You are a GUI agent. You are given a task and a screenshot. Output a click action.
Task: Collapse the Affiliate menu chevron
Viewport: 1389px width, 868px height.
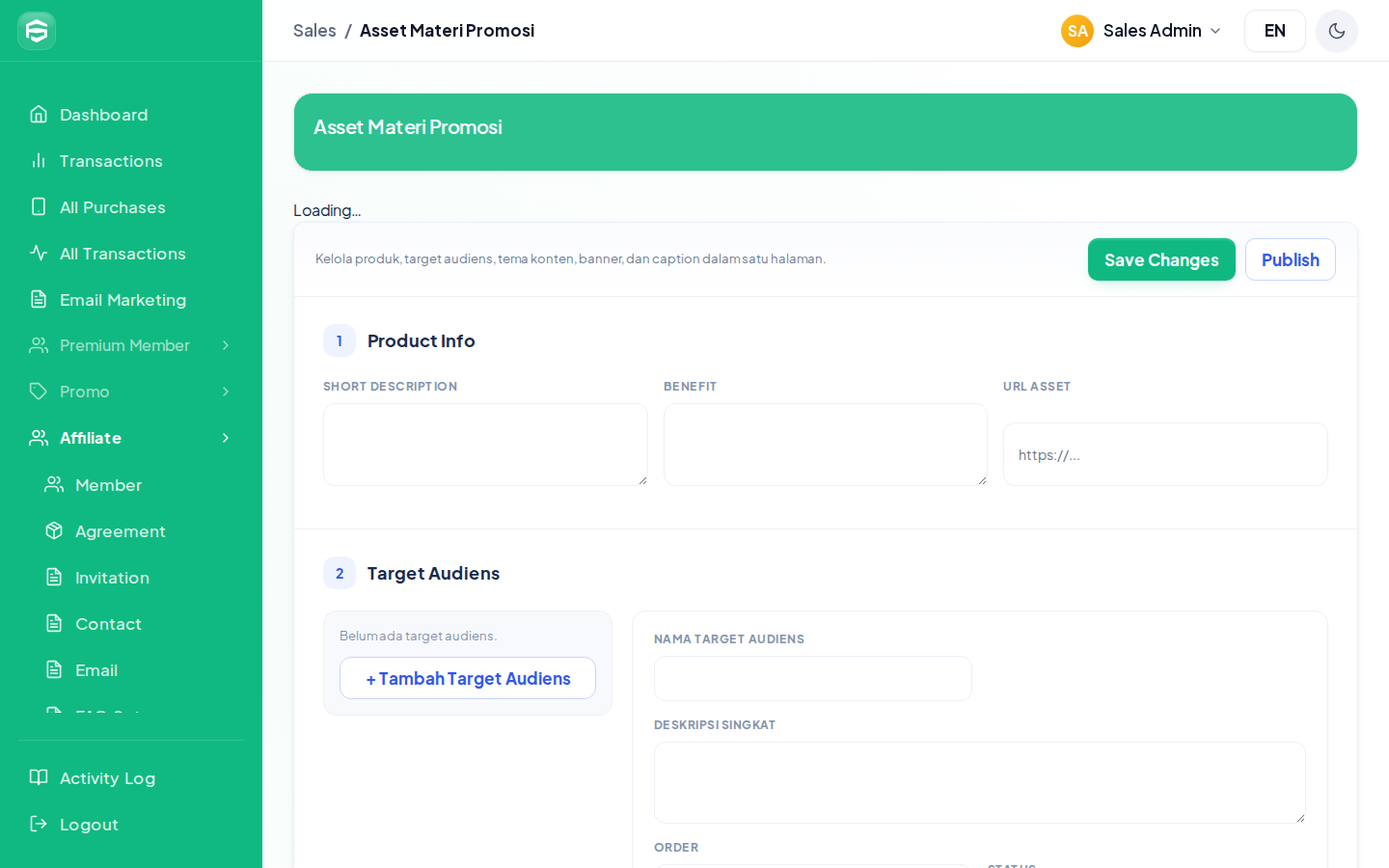226,438
